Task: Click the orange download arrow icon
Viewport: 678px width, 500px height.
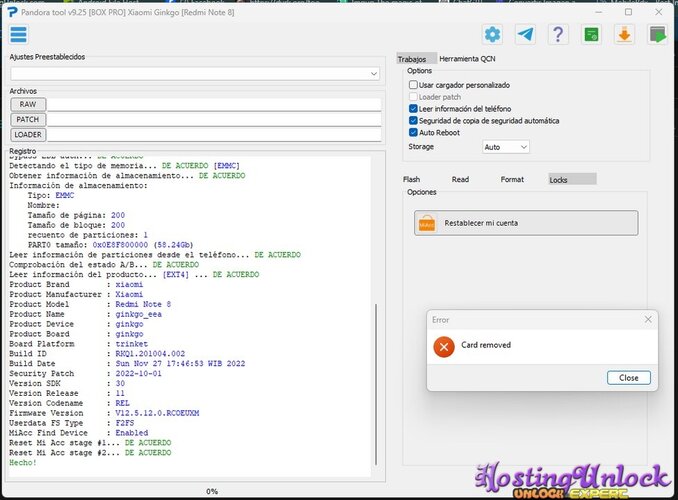Action: coord(624,34)
